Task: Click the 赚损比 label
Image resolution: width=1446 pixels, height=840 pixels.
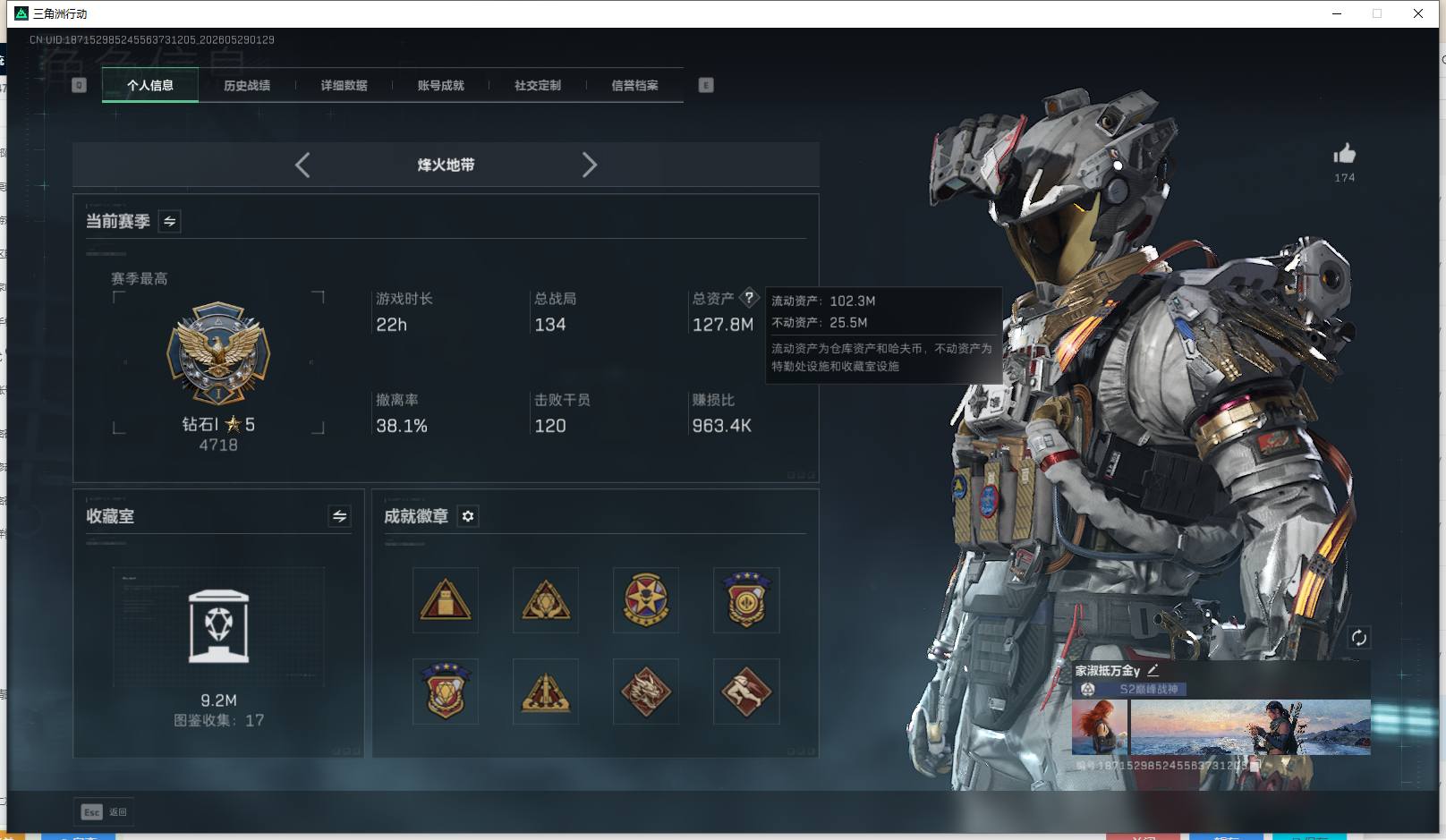Action: (713, 400)
